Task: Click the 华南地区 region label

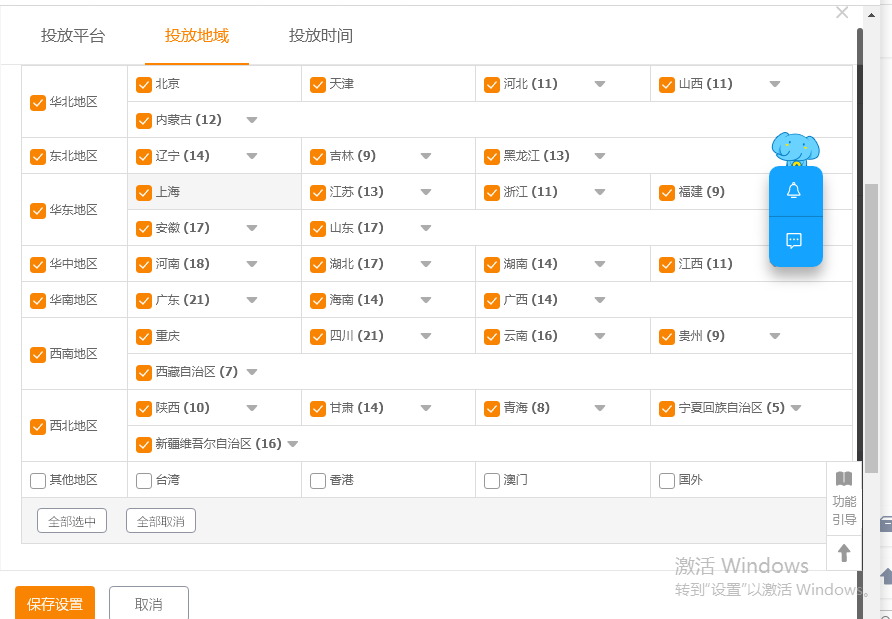Action: tap(73, 300)
